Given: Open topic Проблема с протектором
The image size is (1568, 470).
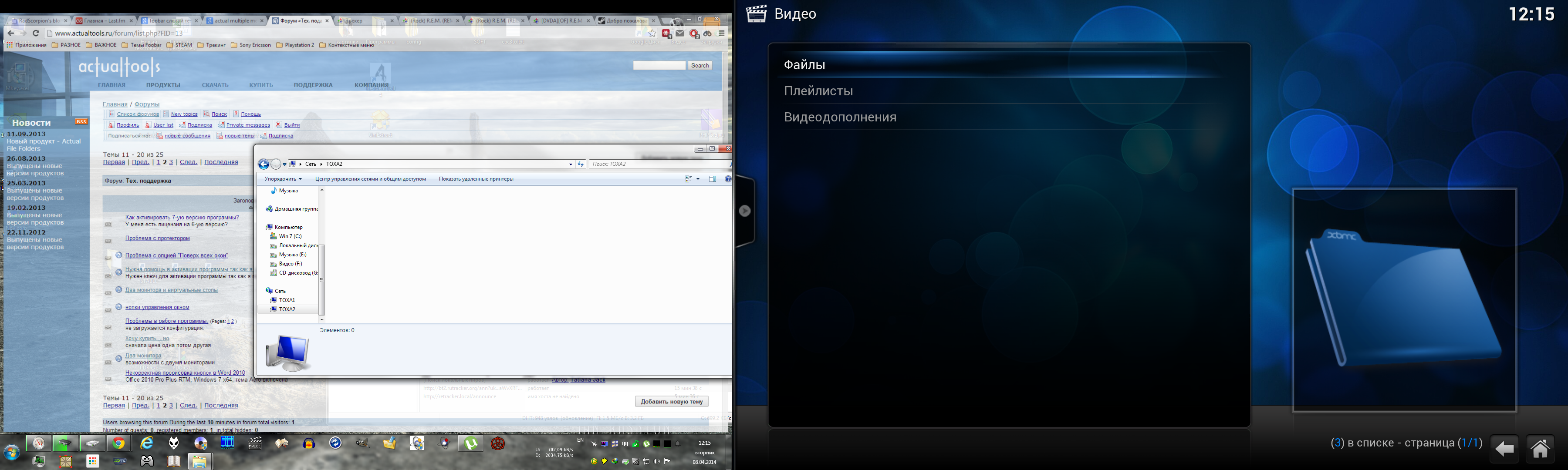Looking at the screenshot, I should click(158, 238).
